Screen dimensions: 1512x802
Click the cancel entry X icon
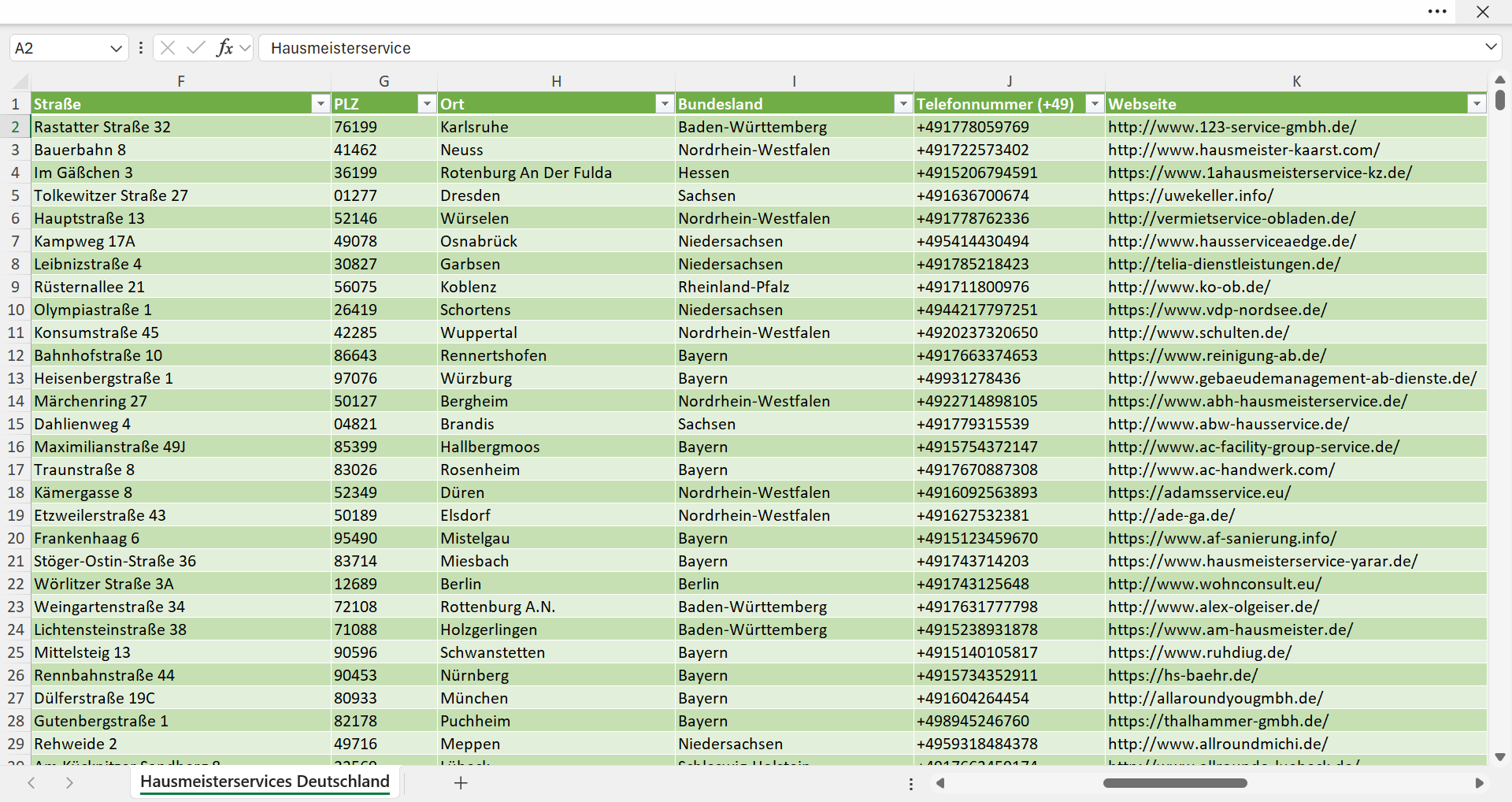point(168,48)
